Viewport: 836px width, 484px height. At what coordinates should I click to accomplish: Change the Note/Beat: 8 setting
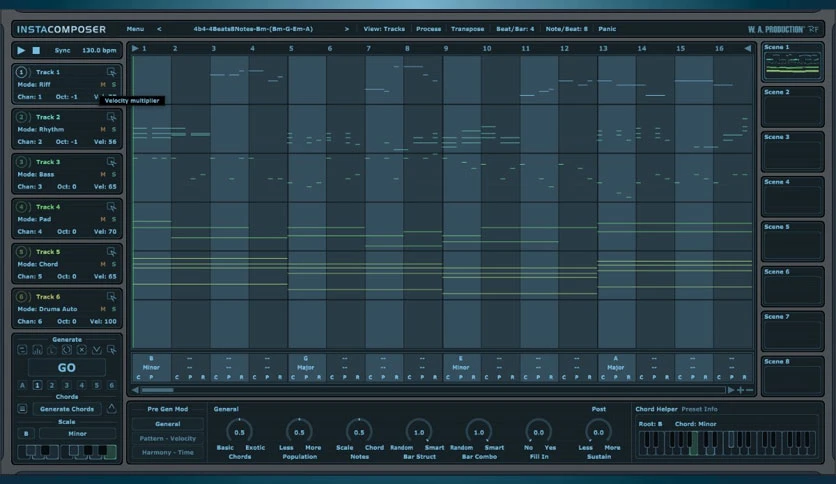pos(566,29)
